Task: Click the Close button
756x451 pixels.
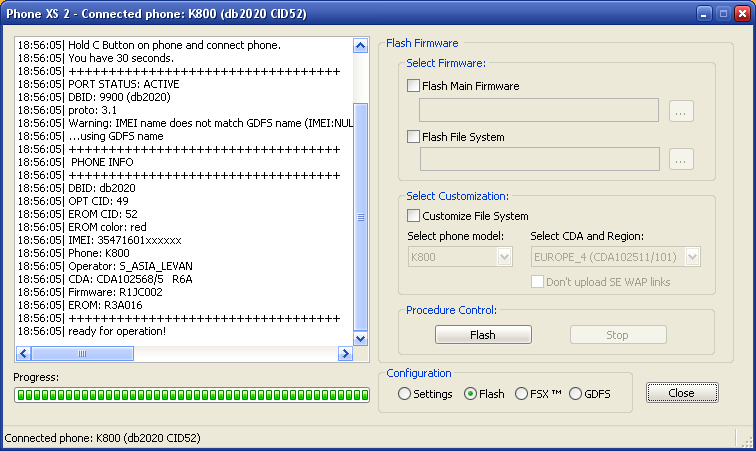Action: (x=681, y=393)
